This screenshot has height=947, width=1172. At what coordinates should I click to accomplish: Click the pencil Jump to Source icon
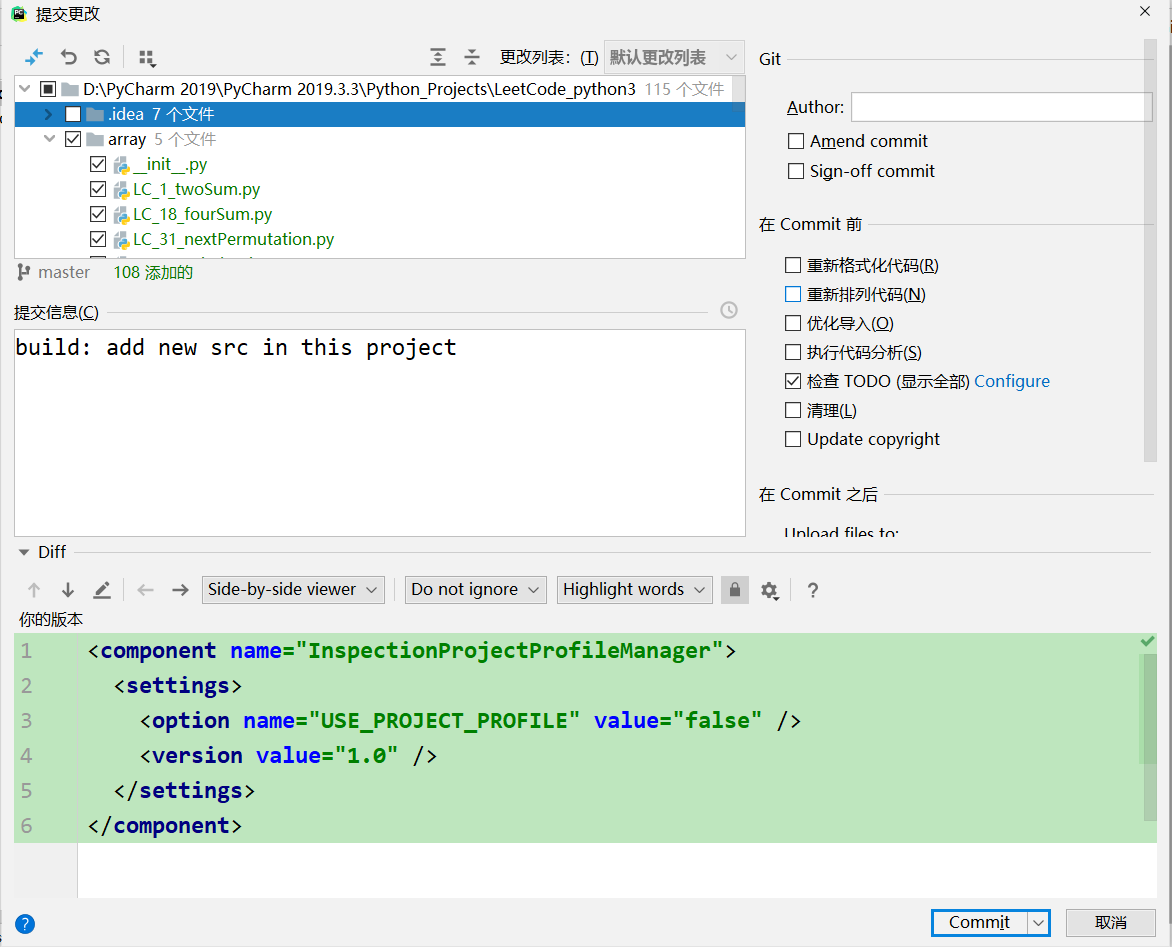(102, 590)
